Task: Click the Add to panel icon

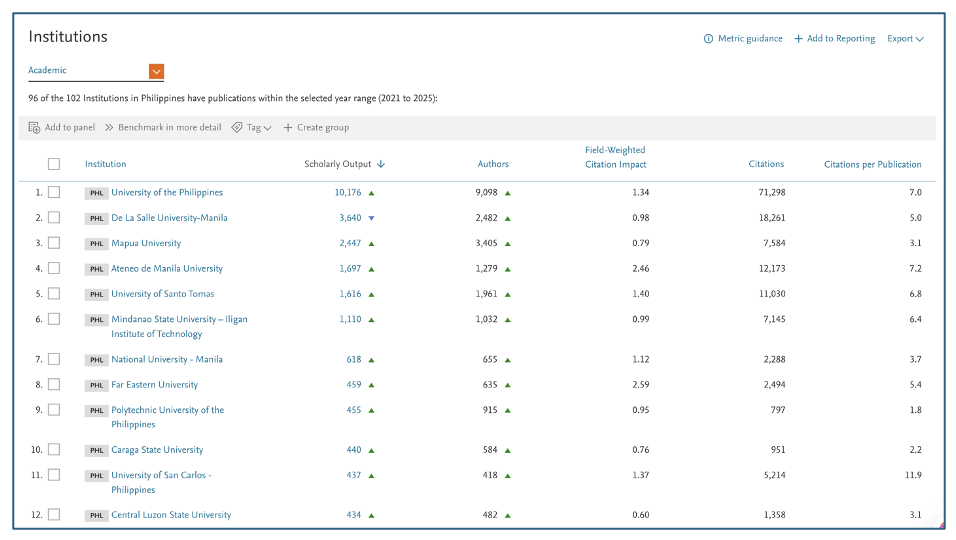Action: coord(34,127)
